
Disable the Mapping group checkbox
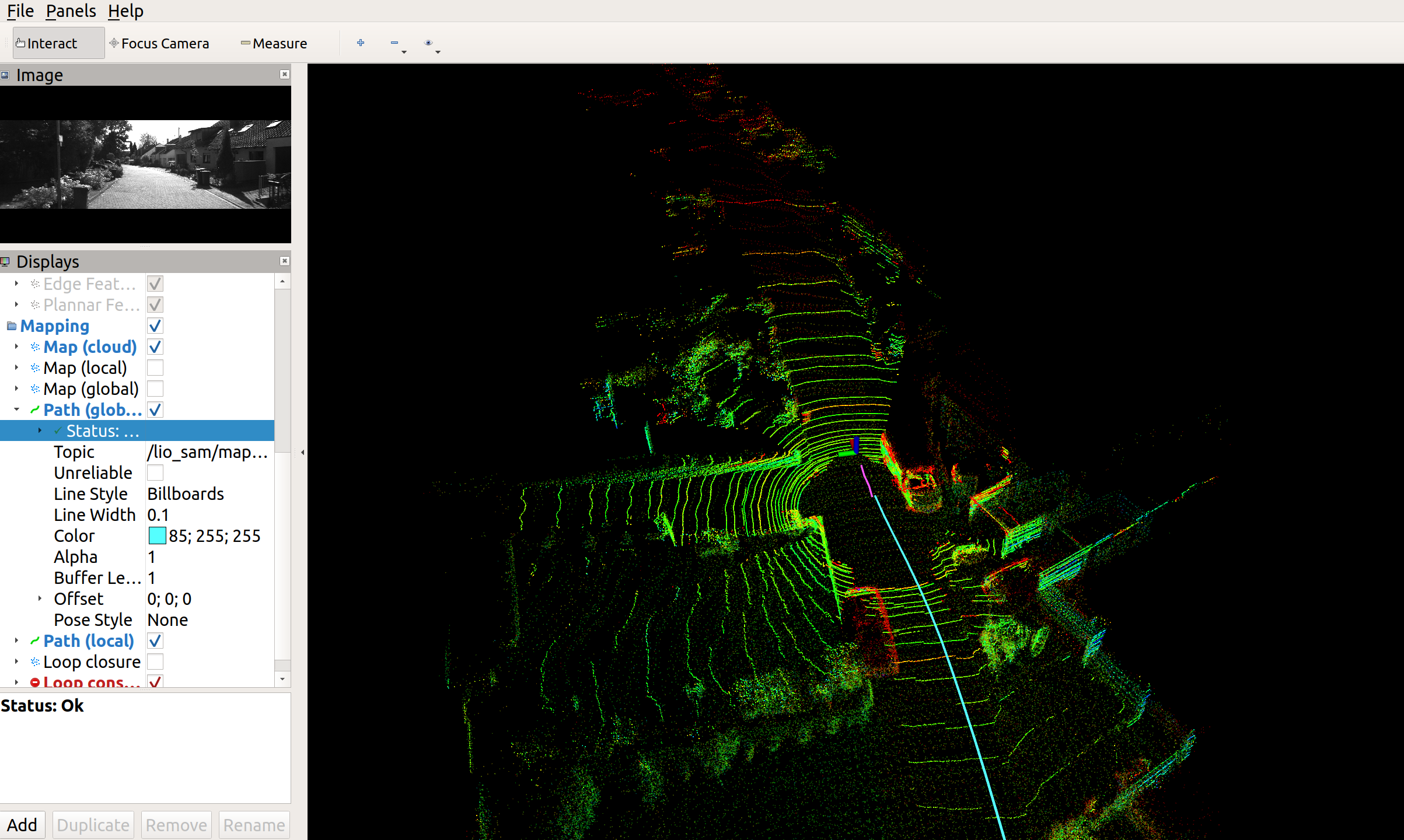point(155,326)
